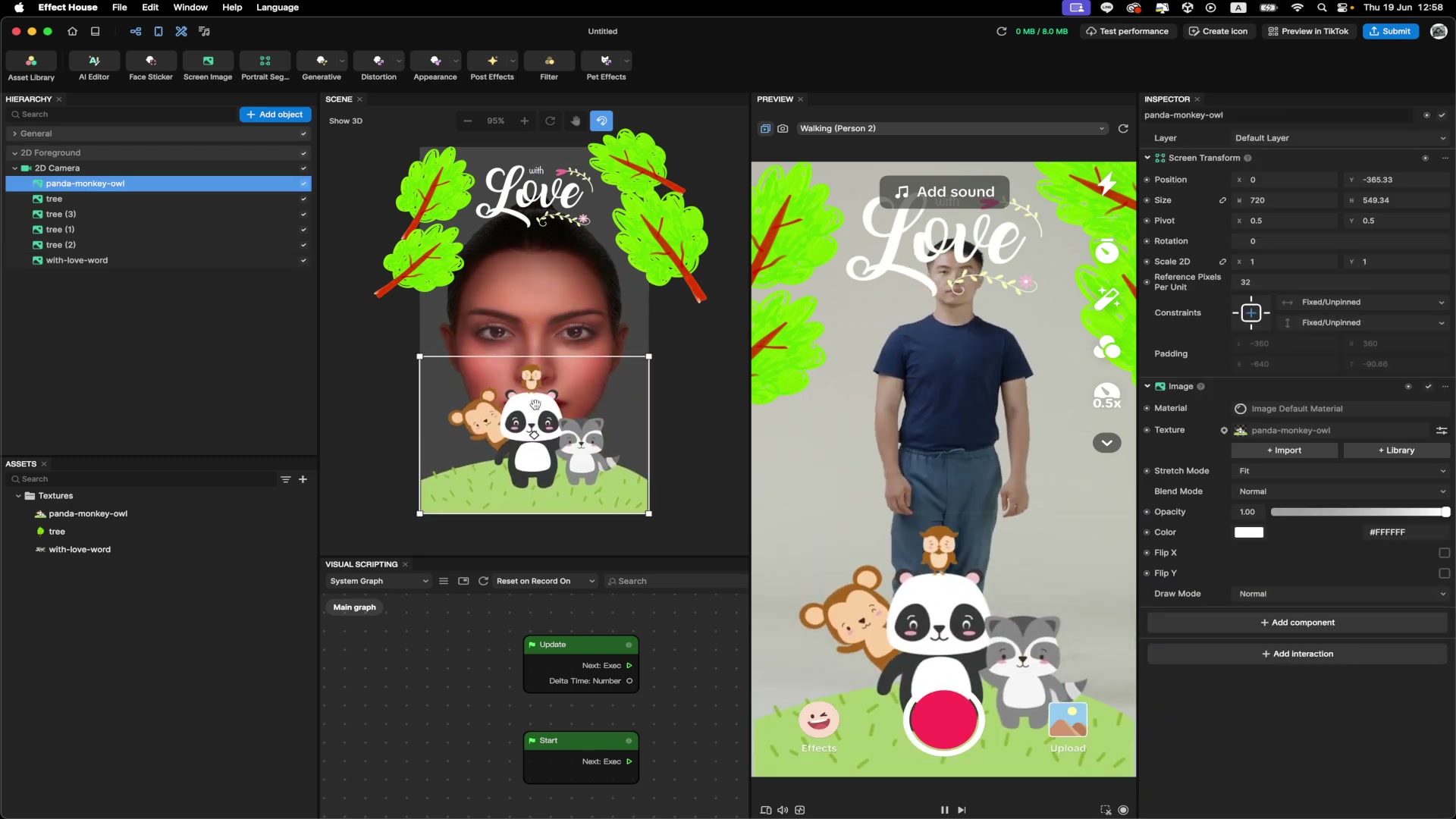This screenshot has width=1456, height=819.
Task: Toggle visibility of tree (3) layer
Action: [303, 215]
